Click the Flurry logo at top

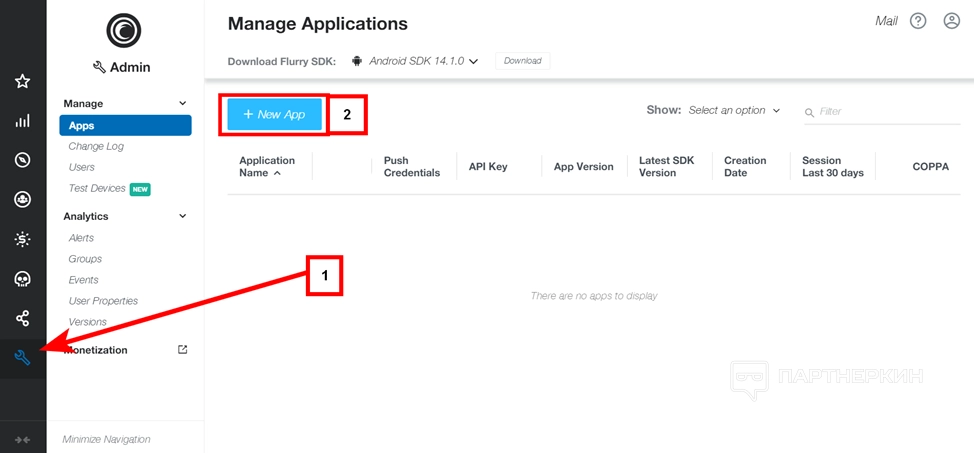pos(125,29)
